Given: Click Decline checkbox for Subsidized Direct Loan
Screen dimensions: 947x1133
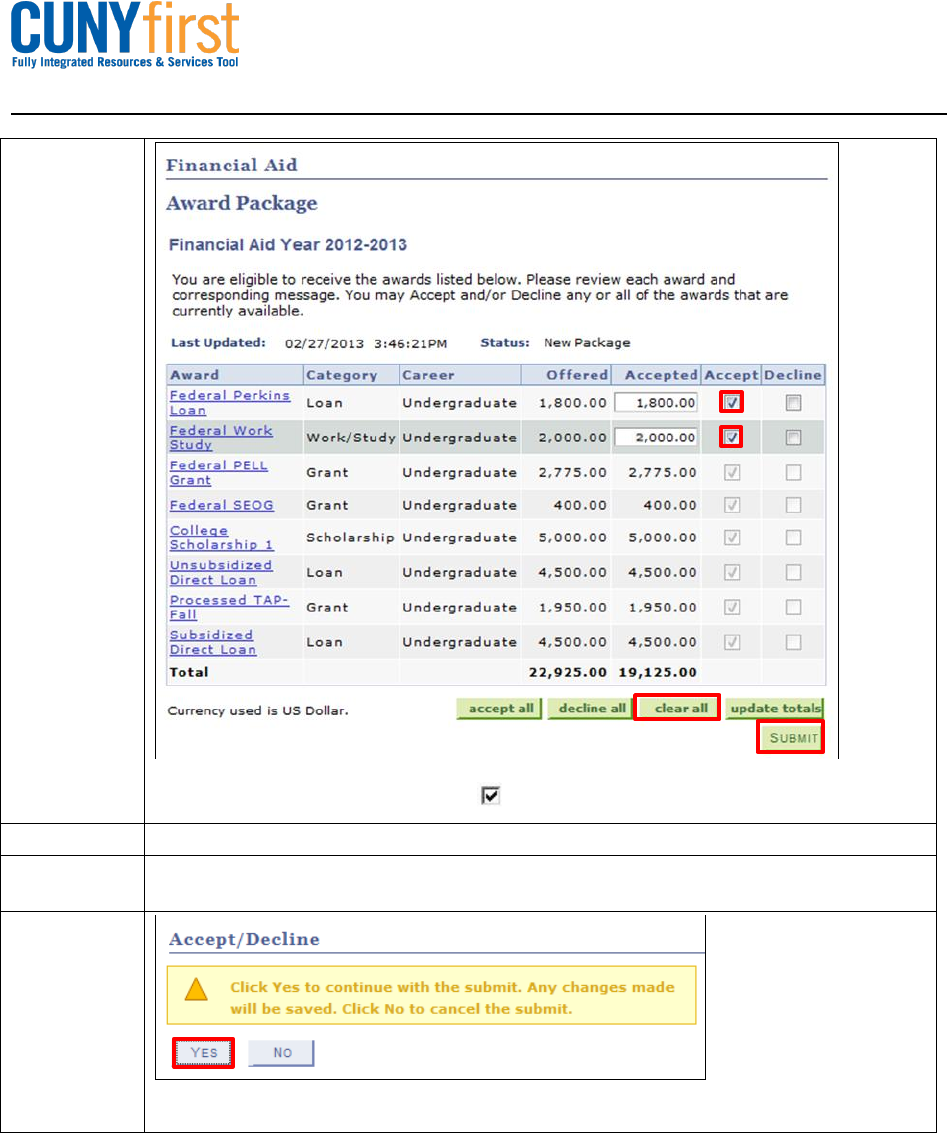Looking at the screenshot, I should coord(793,642).
